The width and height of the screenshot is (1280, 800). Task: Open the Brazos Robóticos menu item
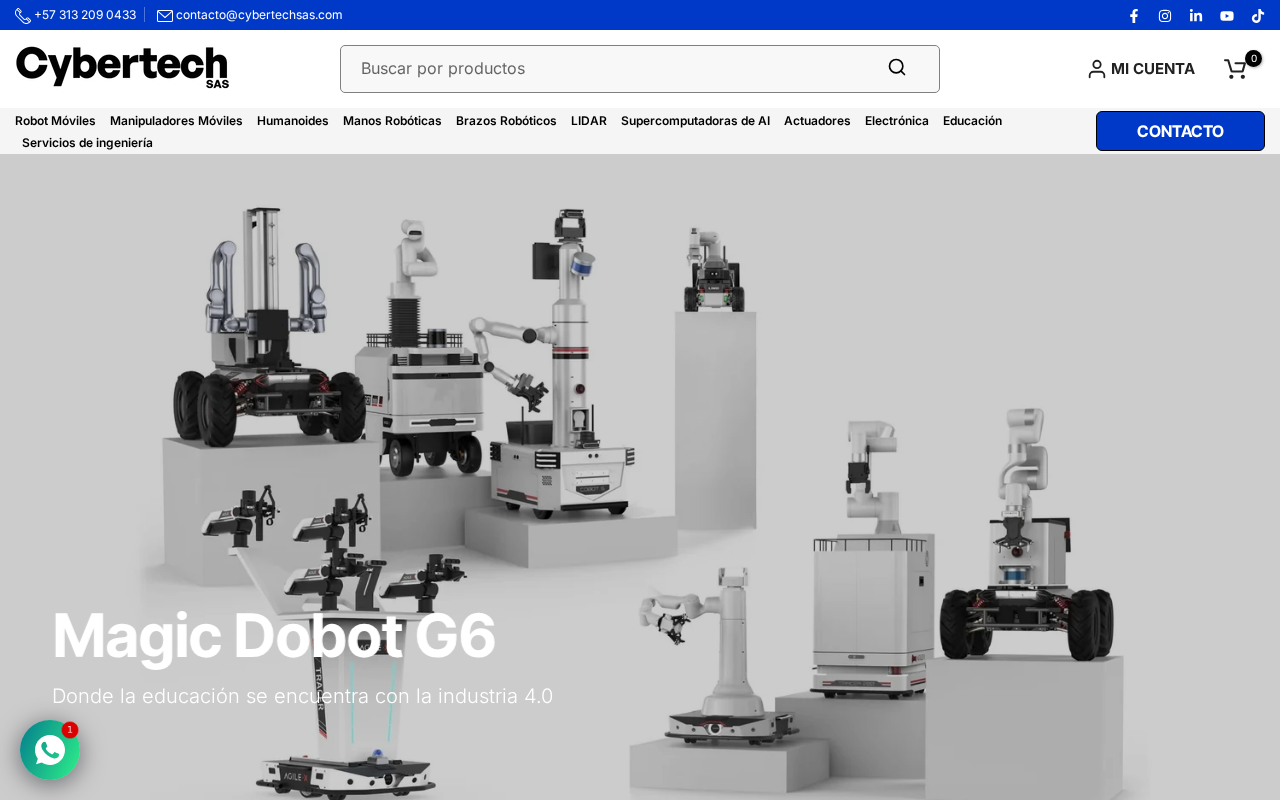[506, 121]
